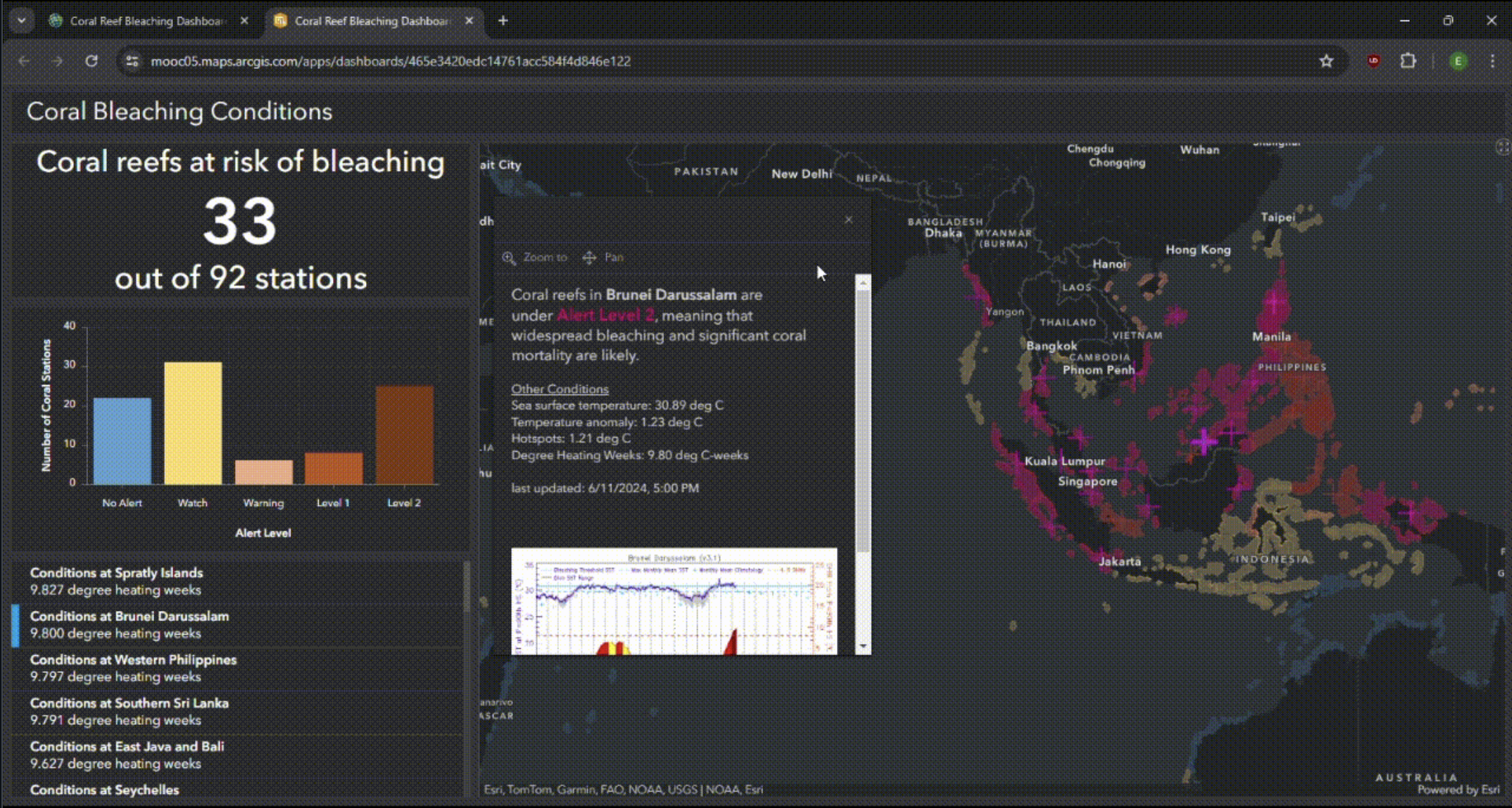The height and width of the screenshot is (808, 1512).
Task: Close the first Coral Reef tab
Action: pyautogui.click(x=244, y=21)
